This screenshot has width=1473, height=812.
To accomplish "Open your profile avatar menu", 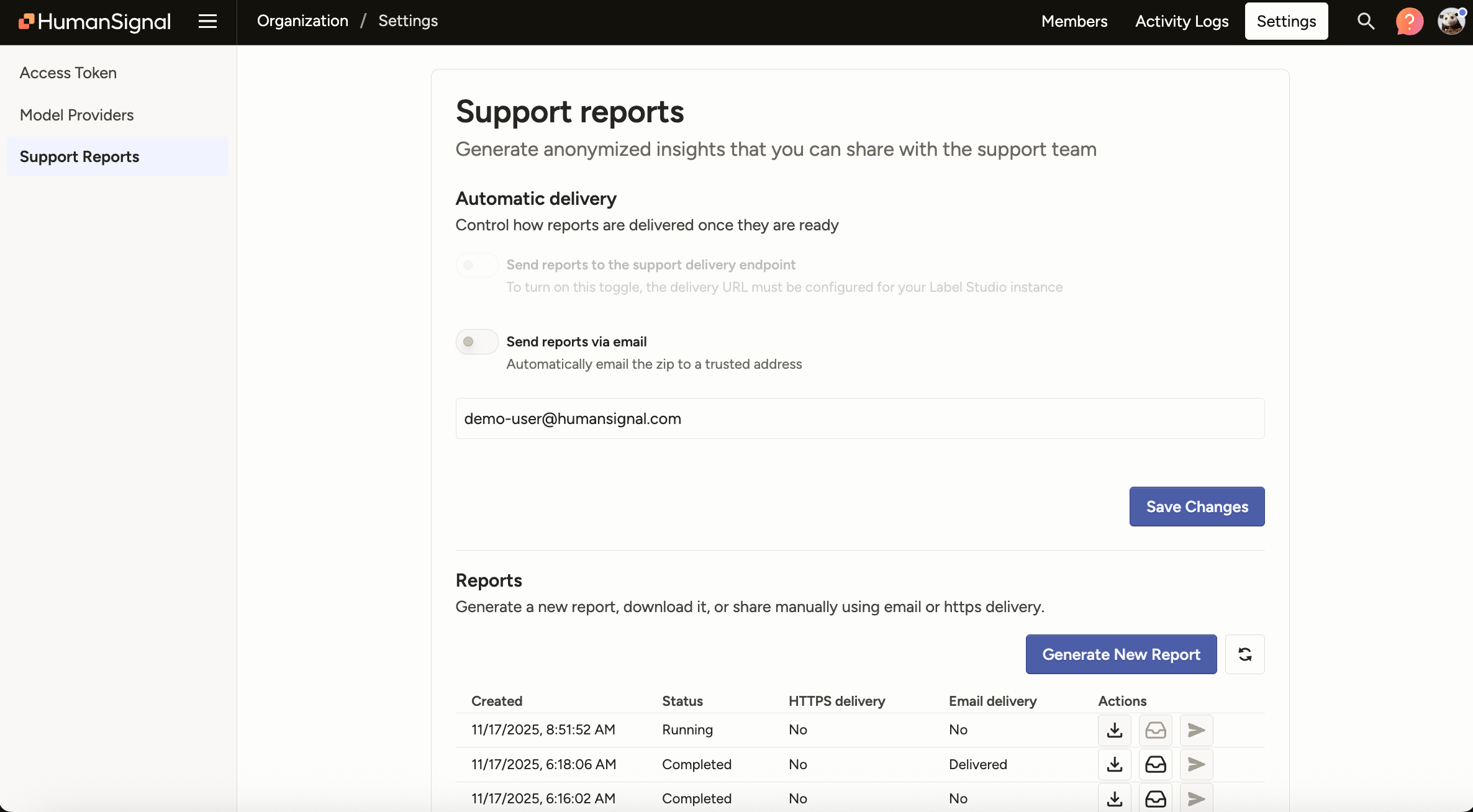I will click(1451, 20).
